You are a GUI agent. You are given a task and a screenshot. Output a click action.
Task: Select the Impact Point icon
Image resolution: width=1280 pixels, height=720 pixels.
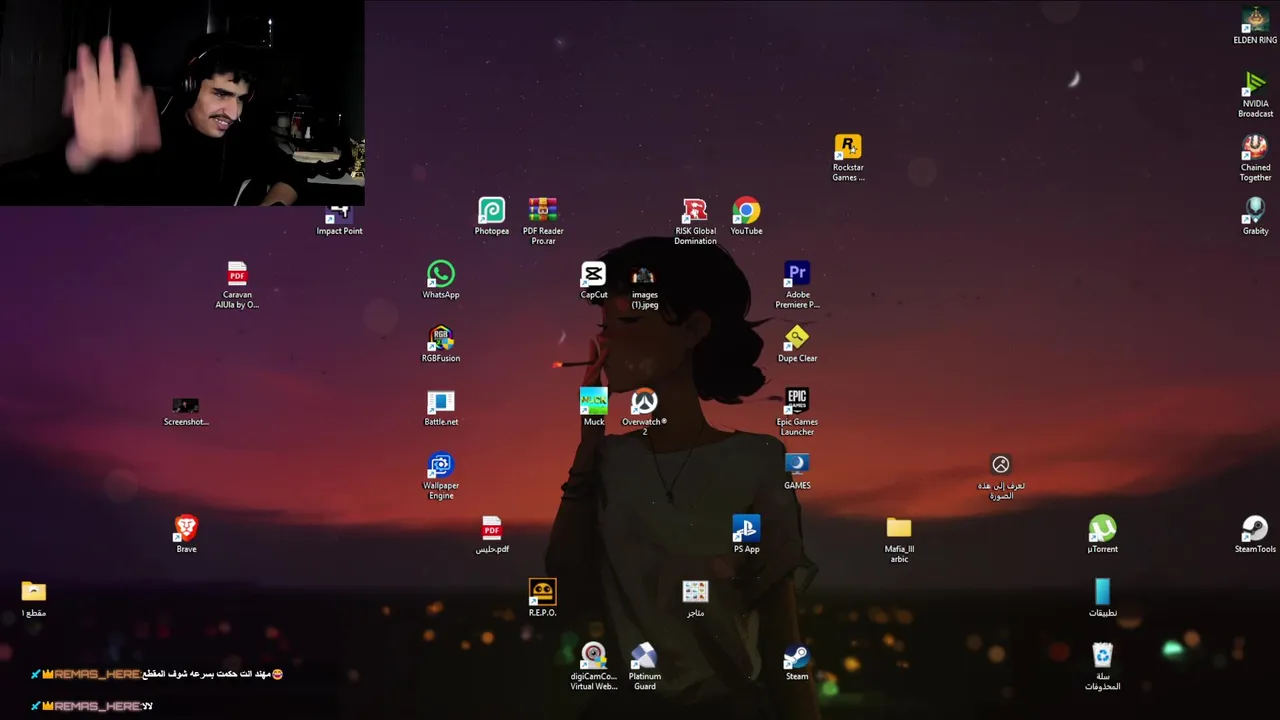tap(339, 221)
